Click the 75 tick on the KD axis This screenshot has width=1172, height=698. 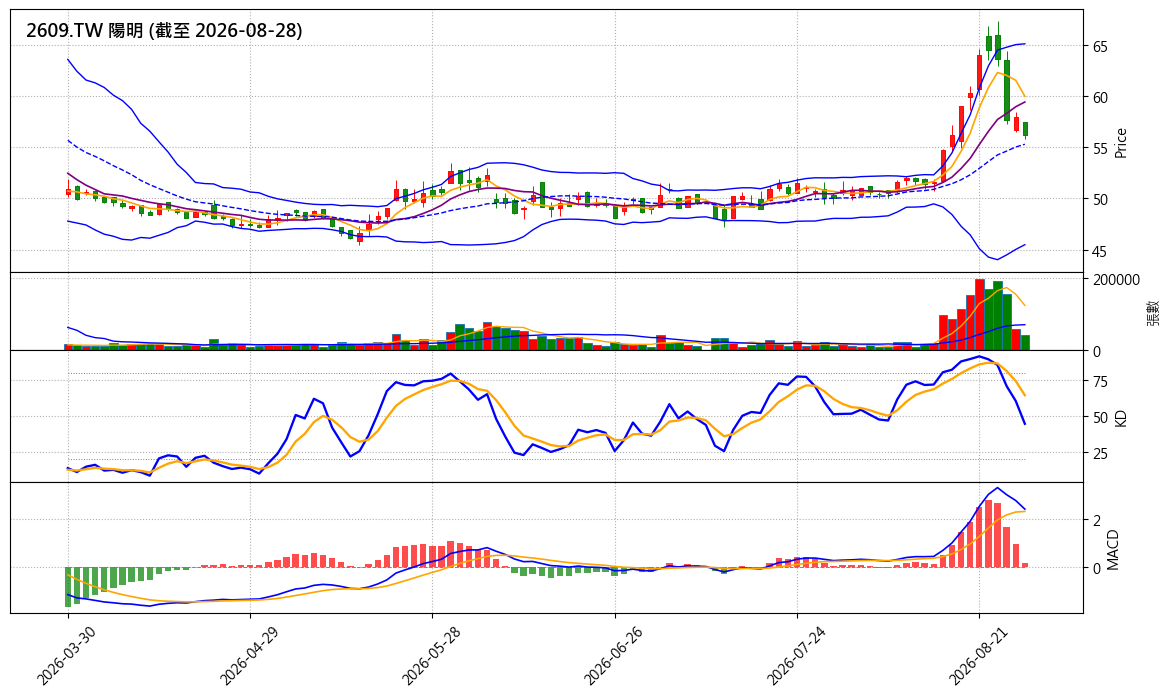tap(1100, 382)
